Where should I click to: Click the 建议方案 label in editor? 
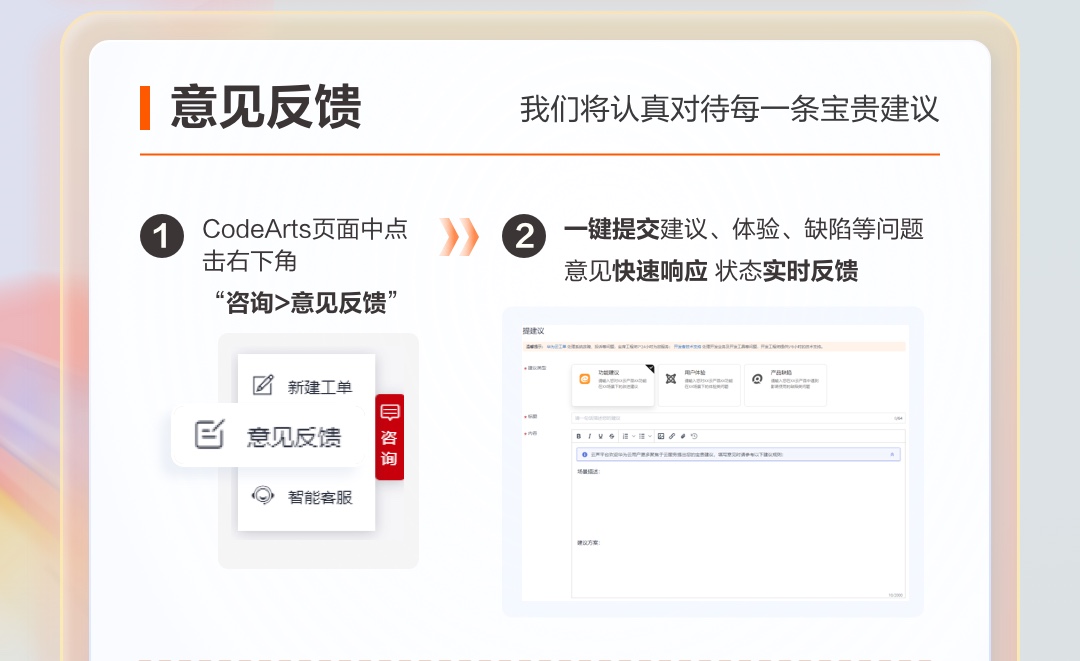click(x=588, y=543)
